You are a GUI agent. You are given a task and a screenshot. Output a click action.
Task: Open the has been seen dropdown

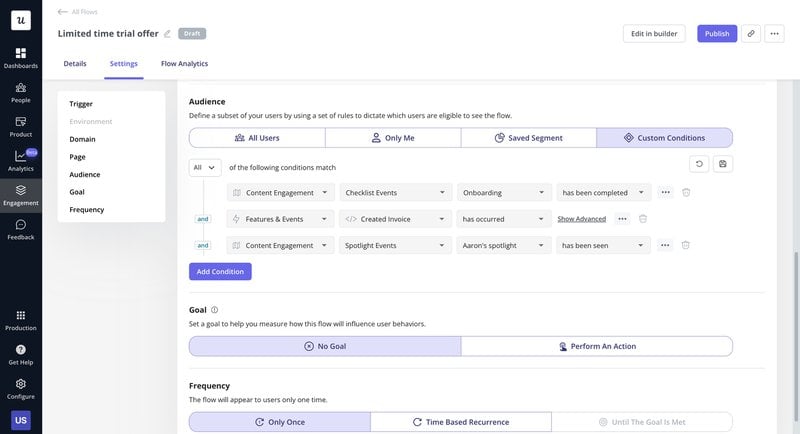coord(604,245)
